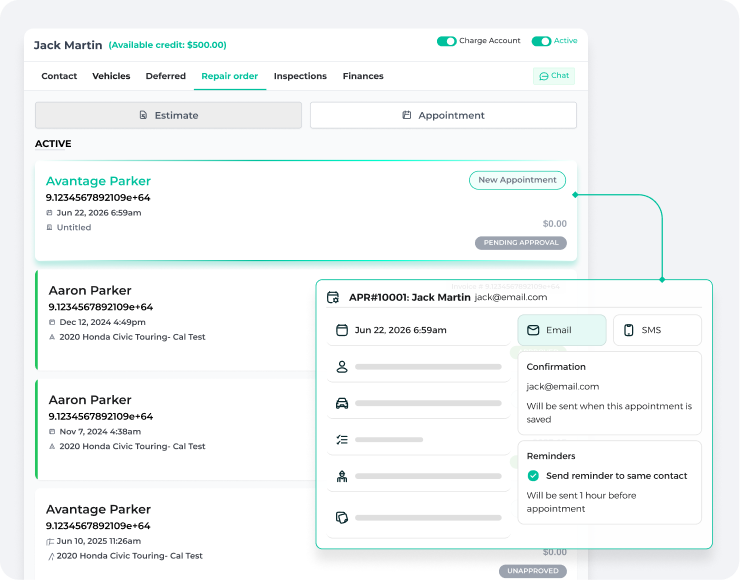Toggle Send reminder to same contact
Viewport: 740px width, 580px height.
pyautogui.click(x=533, y=476)
